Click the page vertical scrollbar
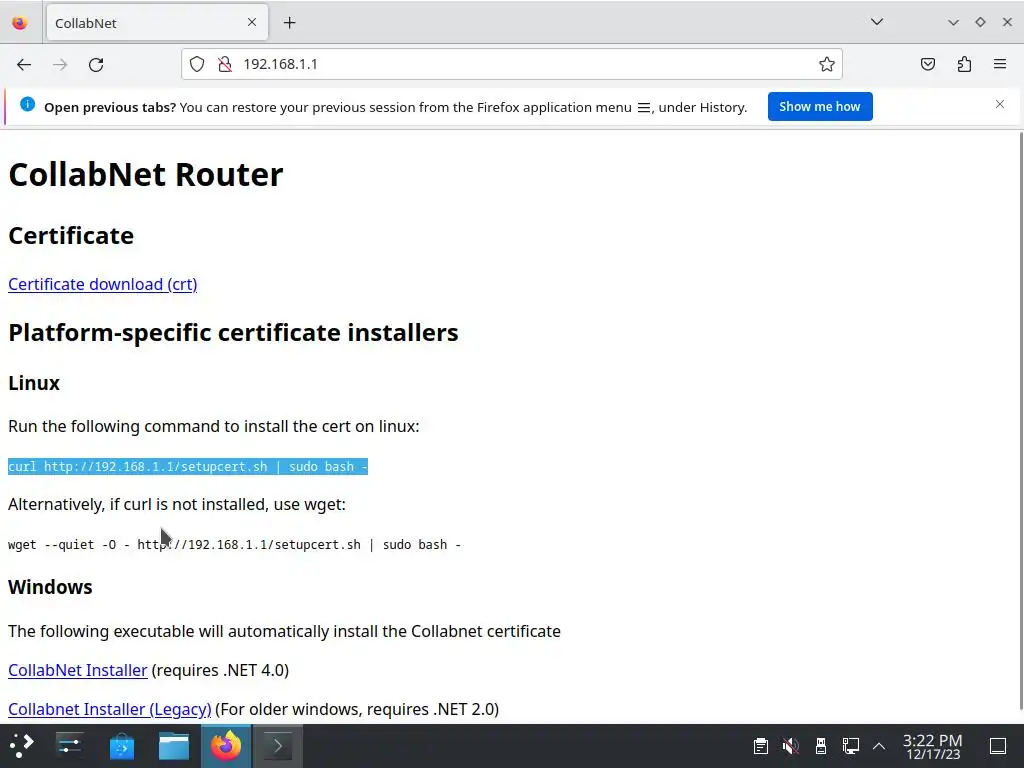1024x768 pixels. click(x=1020, y=421)
